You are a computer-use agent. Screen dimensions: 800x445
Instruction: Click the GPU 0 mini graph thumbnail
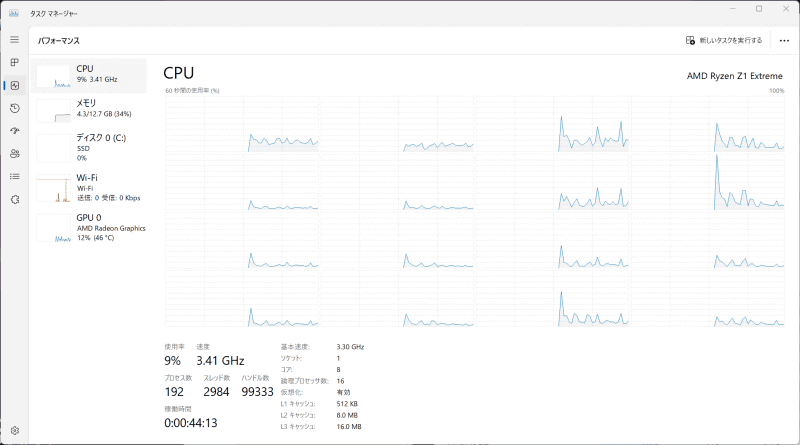point(54,228)
